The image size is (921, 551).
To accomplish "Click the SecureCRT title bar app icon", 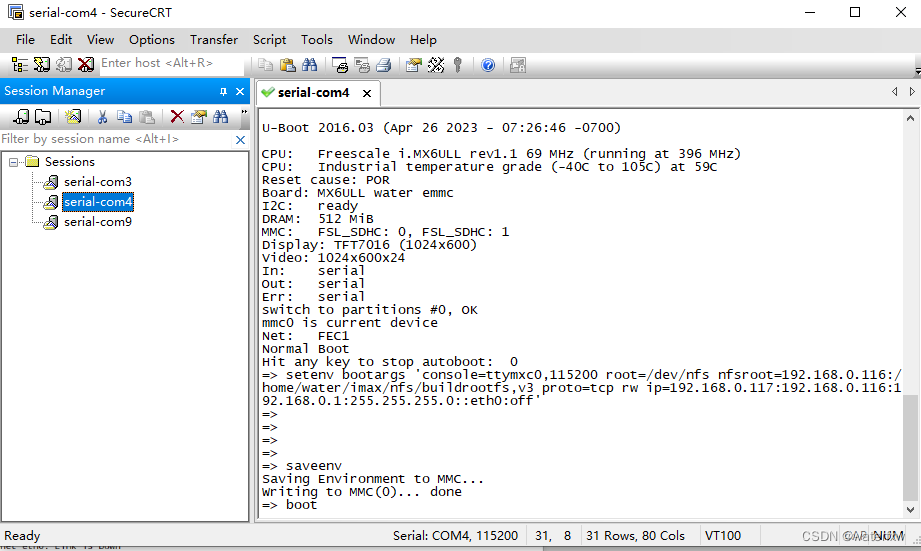I will pyautogui.click(x=16, y=12).
